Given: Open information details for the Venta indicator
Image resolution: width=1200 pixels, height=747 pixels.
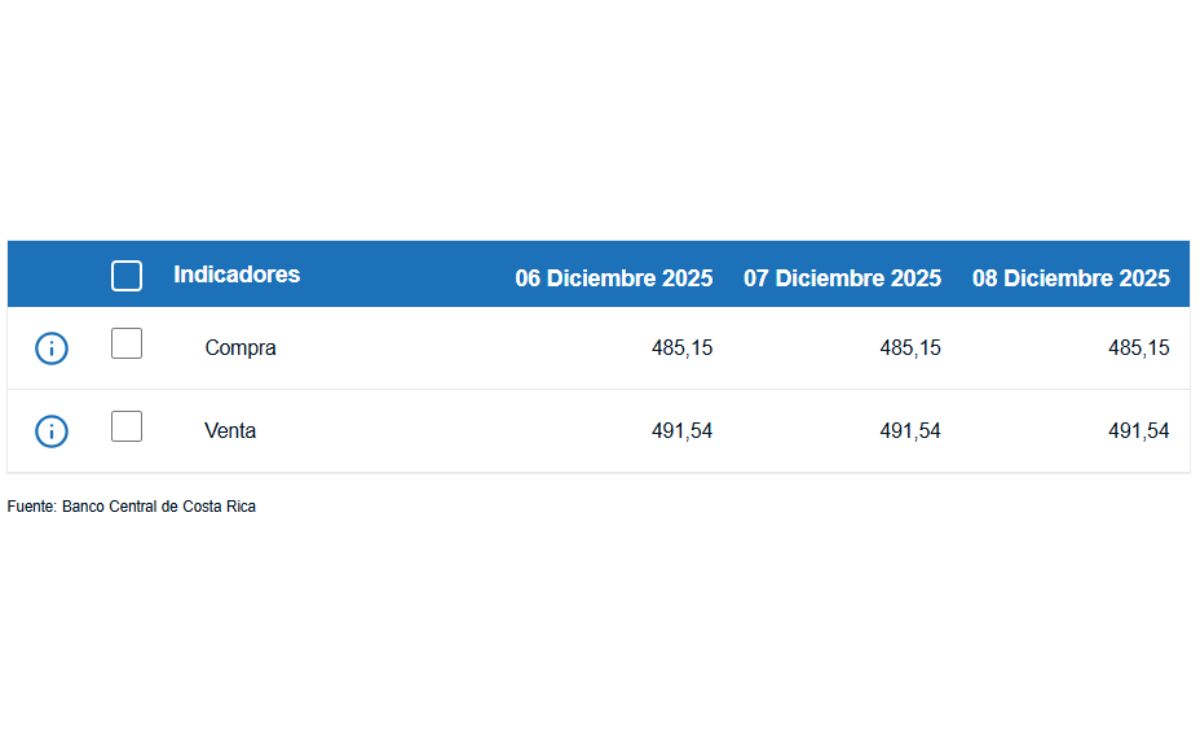Looking at the screenshot, I should click(x=50, y=431).
